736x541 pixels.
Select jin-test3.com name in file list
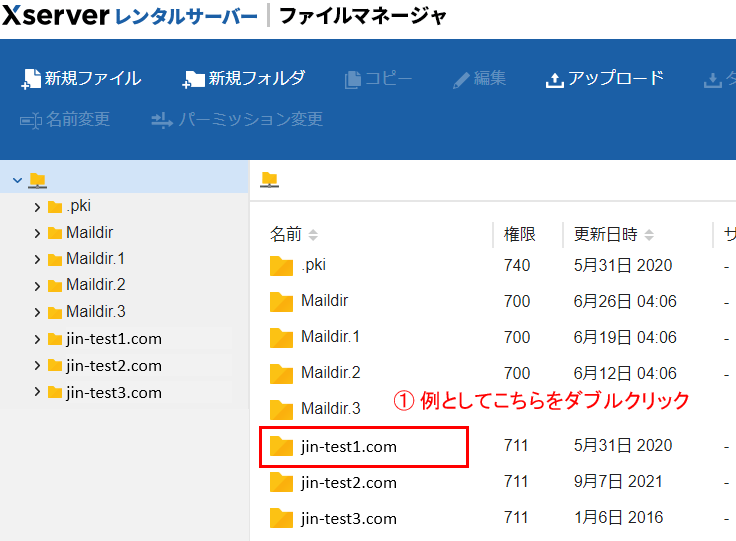tap(349, 519)
